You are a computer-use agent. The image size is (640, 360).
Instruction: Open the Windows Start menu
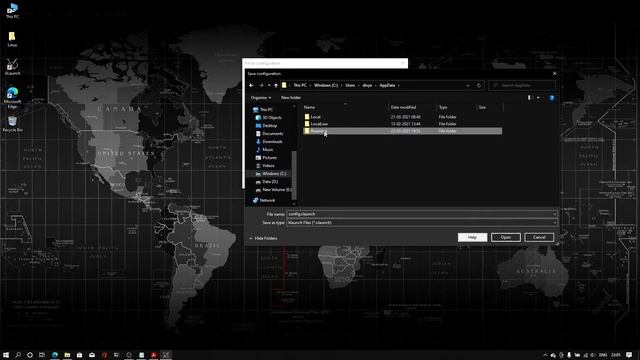point(6,355)
